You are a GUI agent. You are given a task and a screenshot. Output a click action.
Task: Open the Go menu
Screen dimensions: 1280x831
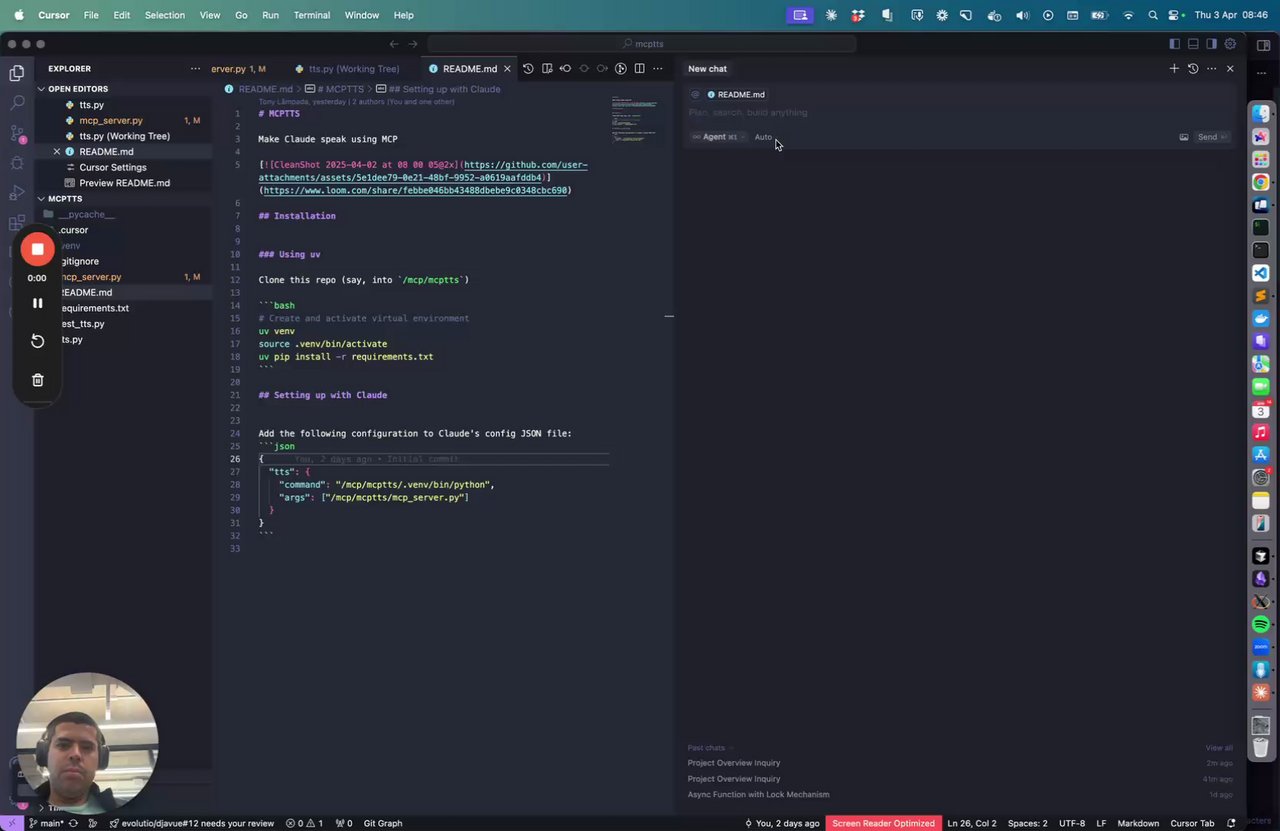point(241,15)
